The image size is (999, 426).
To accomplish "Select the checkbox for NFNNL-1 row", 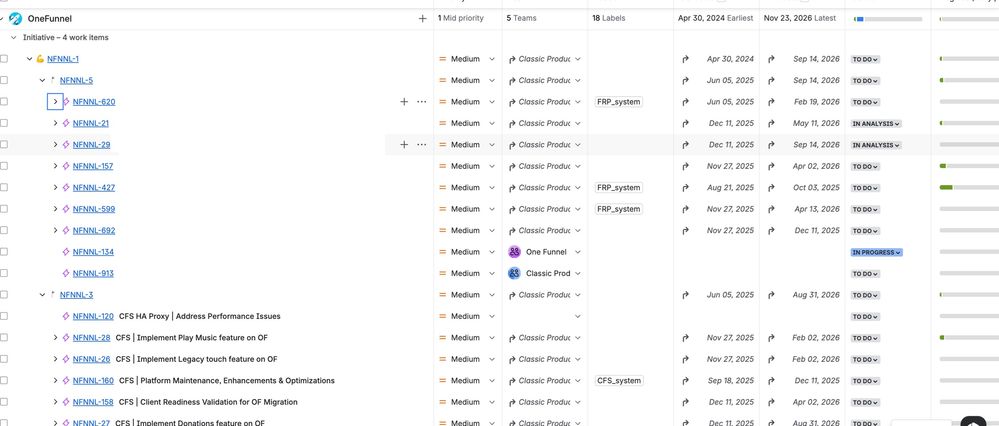I will 4,59.
